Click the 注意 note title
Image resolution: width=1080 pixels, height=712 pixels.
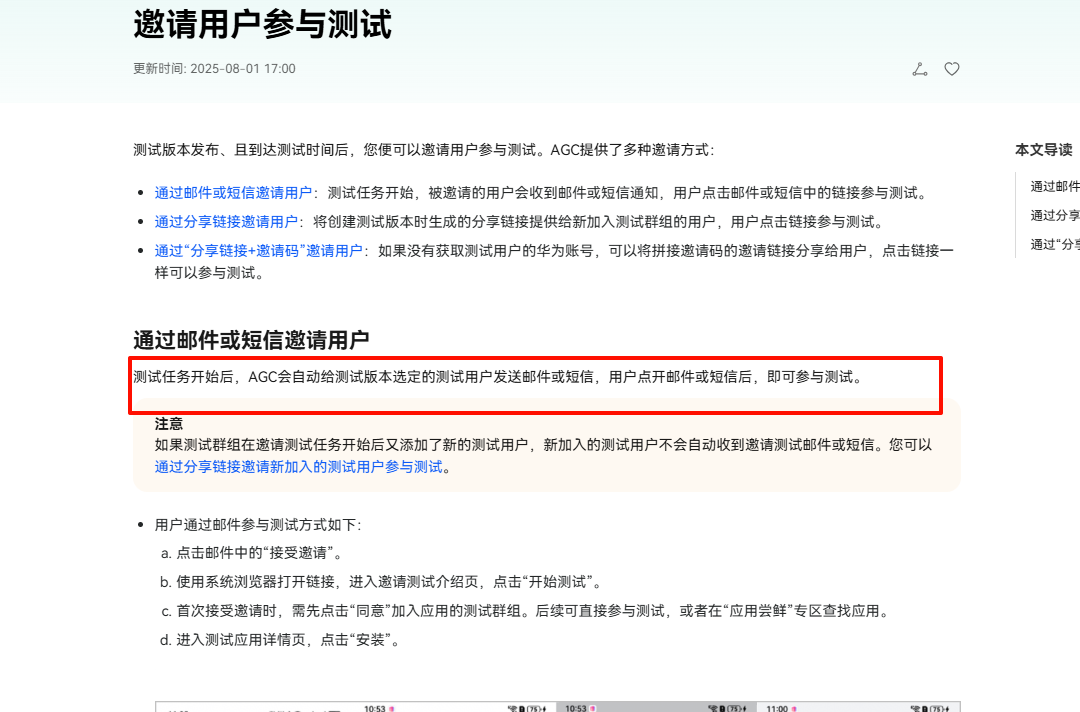169,423
